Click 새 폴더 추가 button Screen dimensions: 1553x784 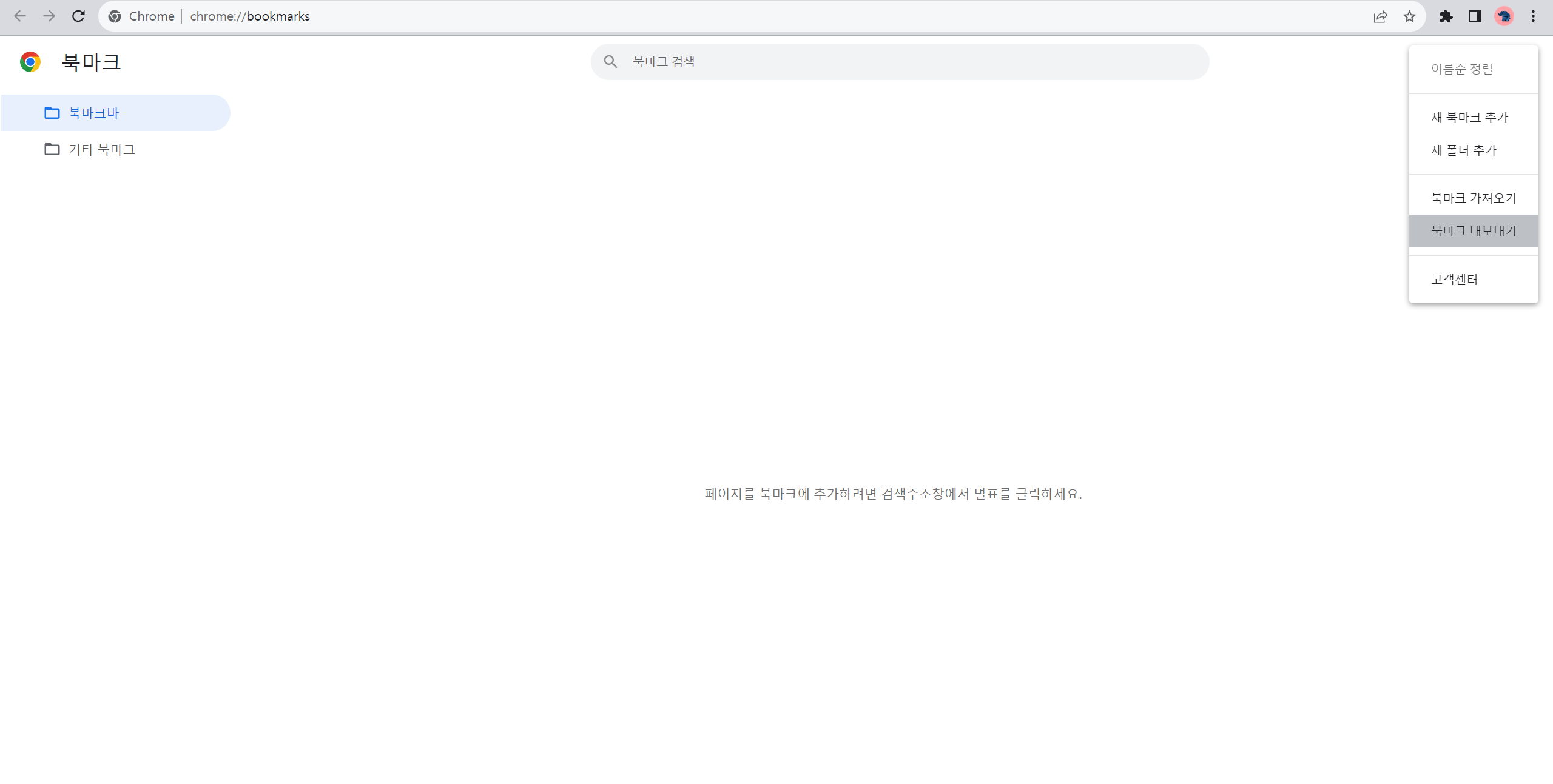point(1464,150)
